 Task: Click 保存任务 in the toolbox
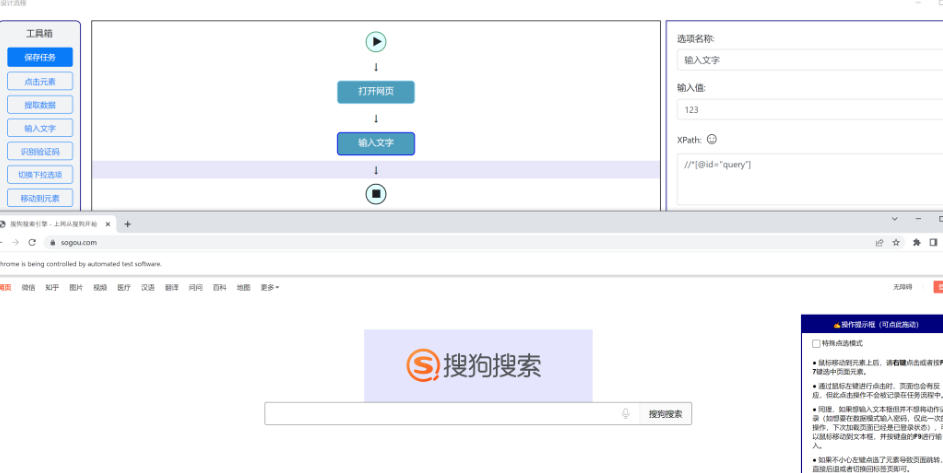[x=40, y=58]
